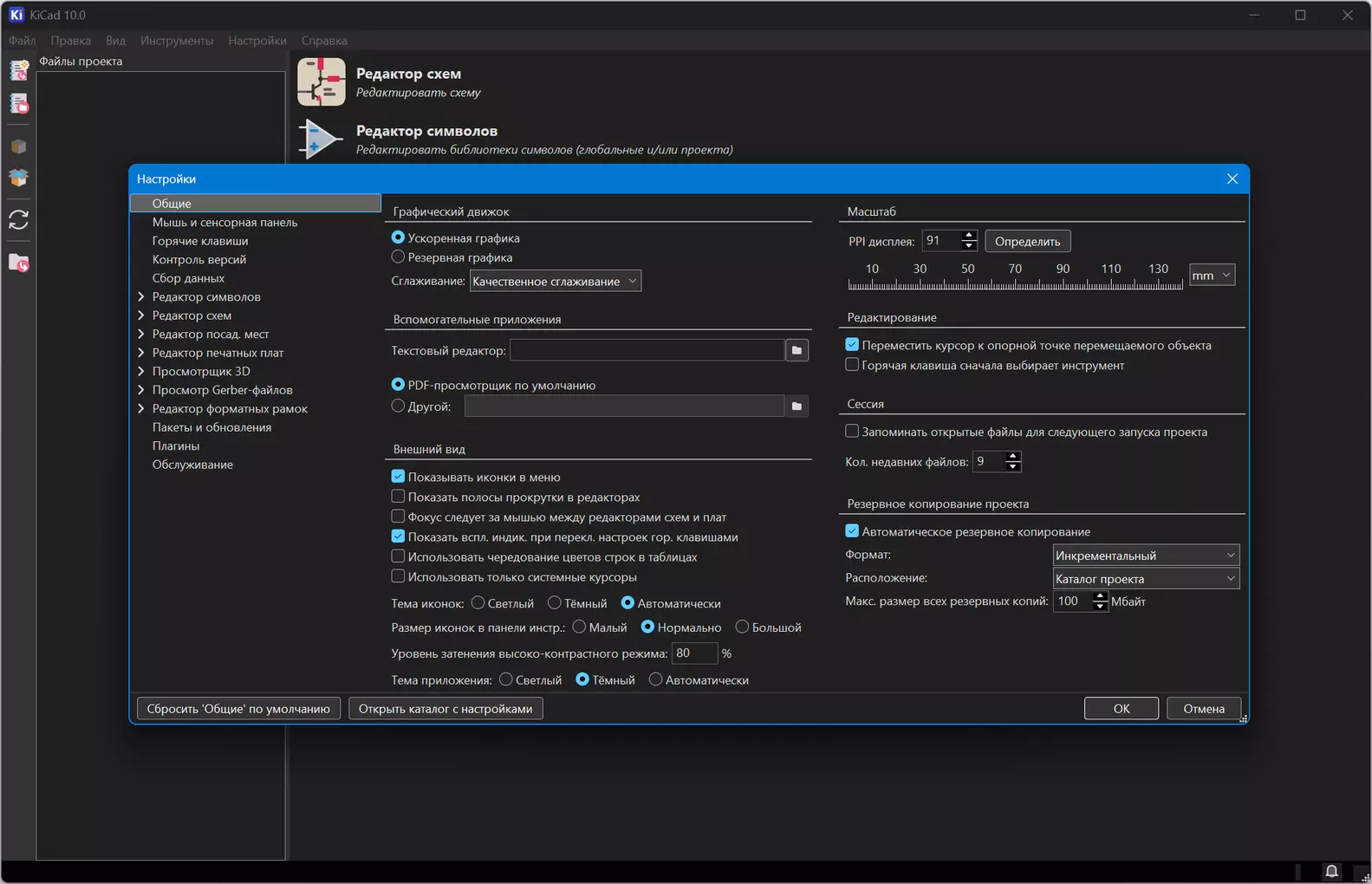Viewport: 1372px width, 884px height.
Task: Click the notification bell in status bar
Action: 1331,871
